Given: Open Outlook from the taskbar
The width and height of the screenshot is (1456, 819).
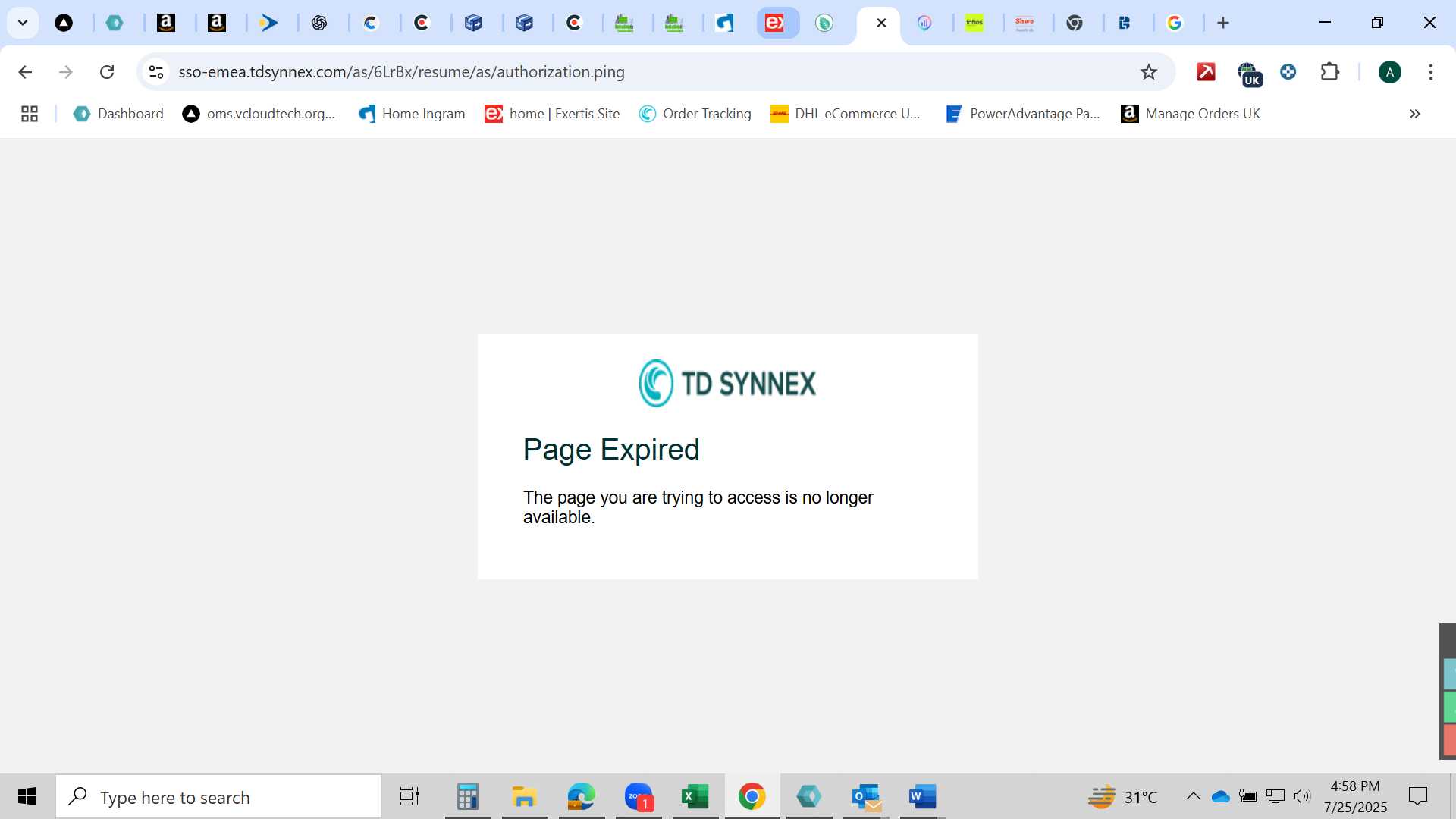Looking at the screenshot, I should pos(866,797).
